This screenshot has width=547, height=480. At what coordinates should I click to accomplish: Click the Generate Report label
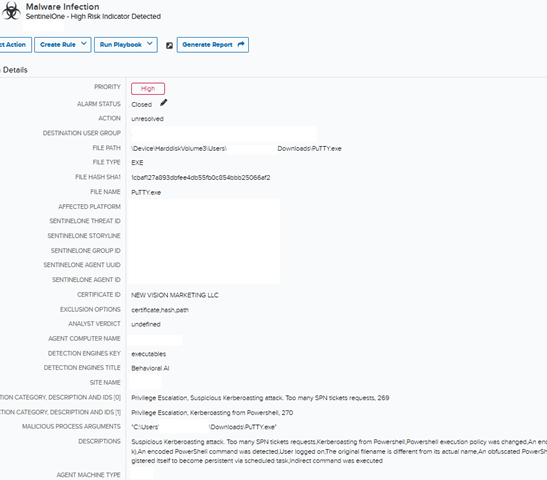[207, 45]
